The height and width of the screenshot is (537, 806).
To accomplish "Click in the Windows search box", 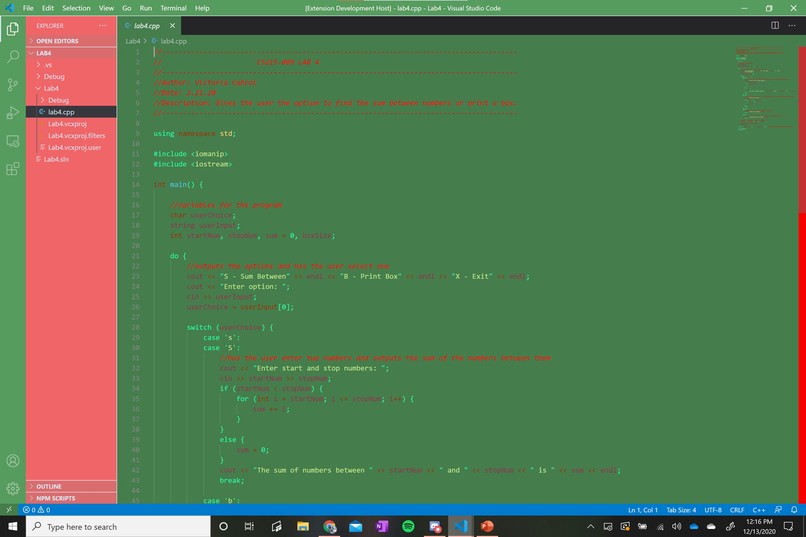I will [x=118, y=526].
